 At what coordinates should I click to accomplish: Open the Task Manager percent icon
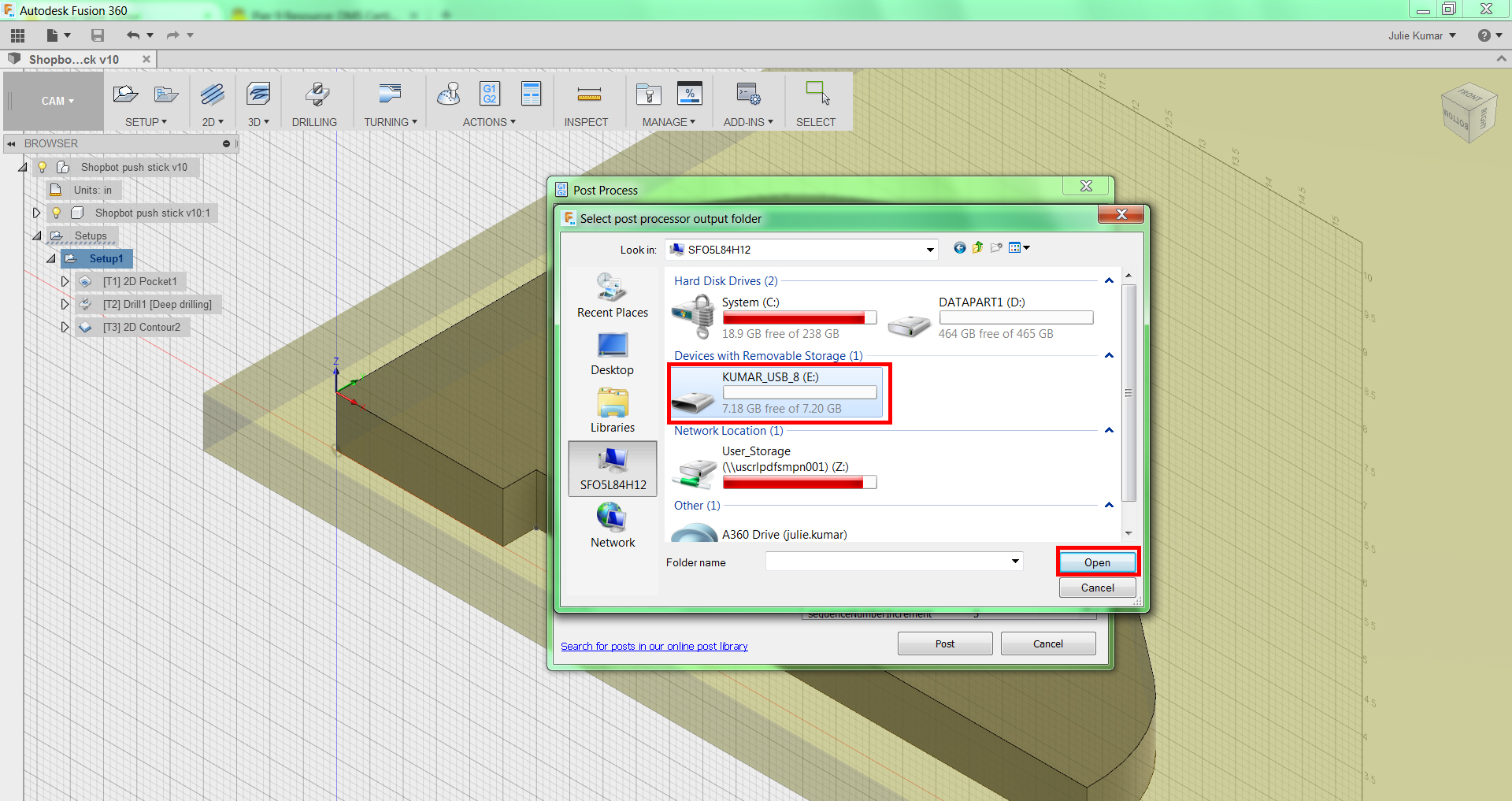pyautogui.click(x=690, y=94)
